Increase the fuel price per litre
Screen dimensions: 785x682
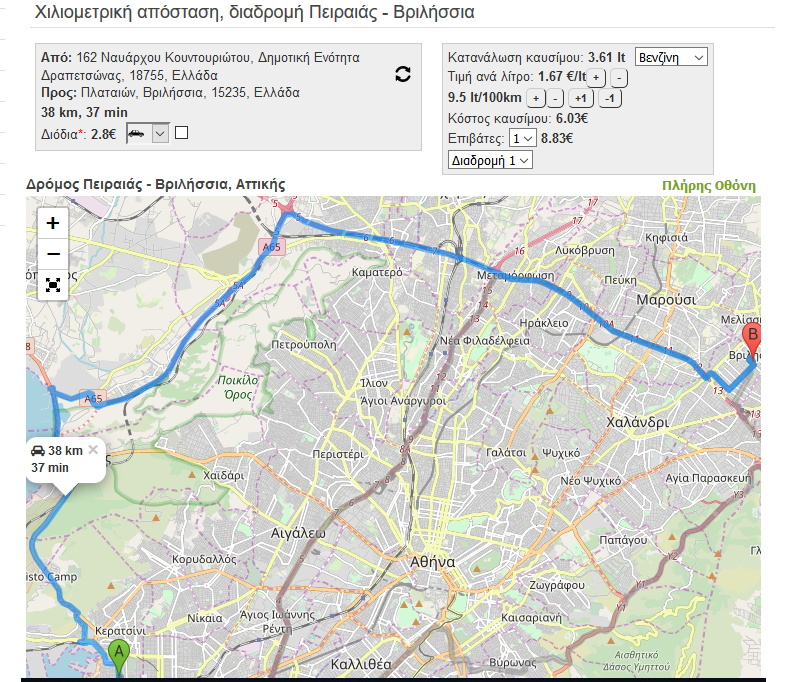(x=595, y=78)
